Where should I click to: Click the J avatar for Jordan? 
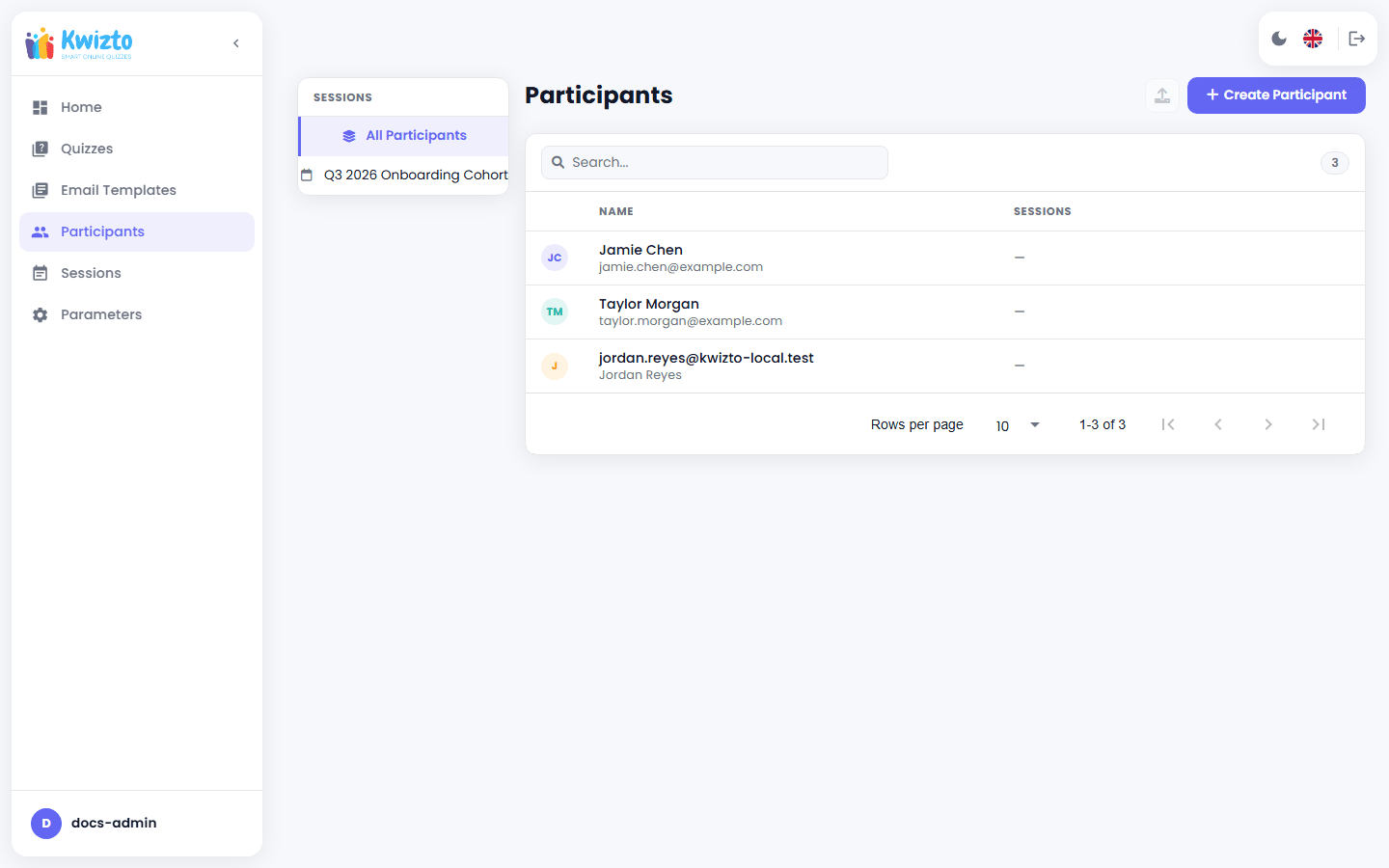555,366
